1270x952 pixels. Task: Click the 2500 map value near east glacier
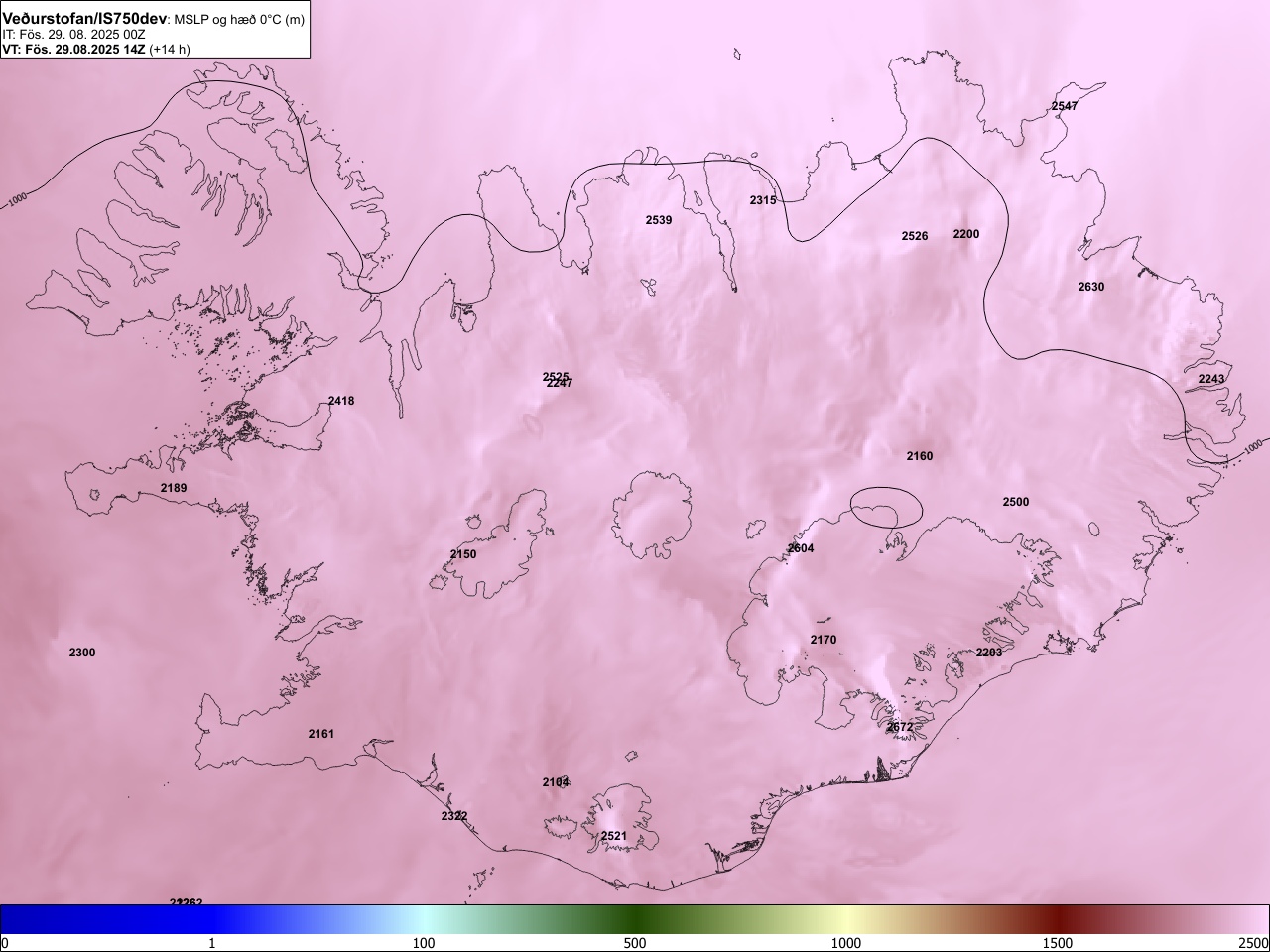[1016, 502]
